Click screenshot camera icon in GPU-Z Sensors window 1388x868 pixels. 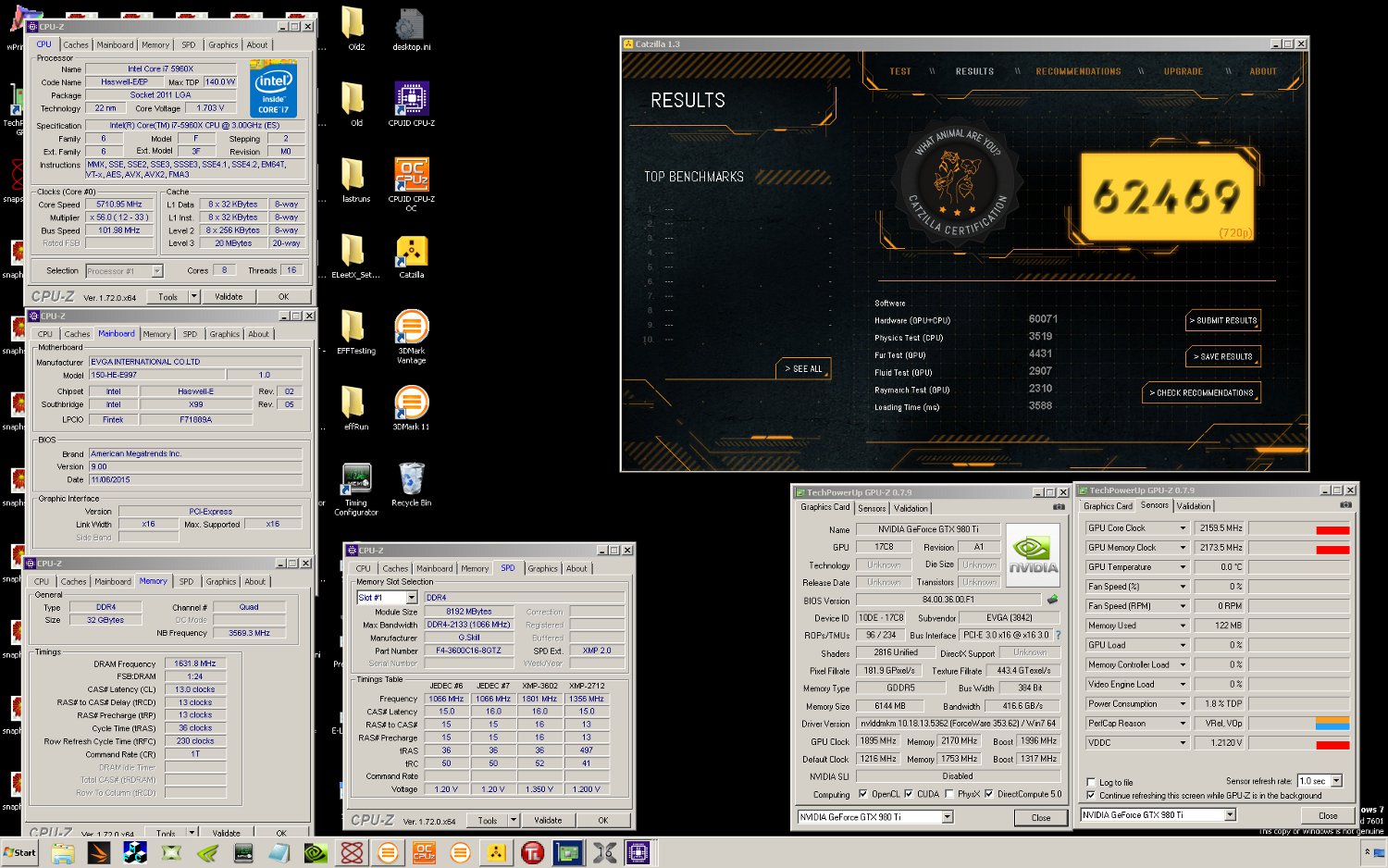click(1345, 505)
